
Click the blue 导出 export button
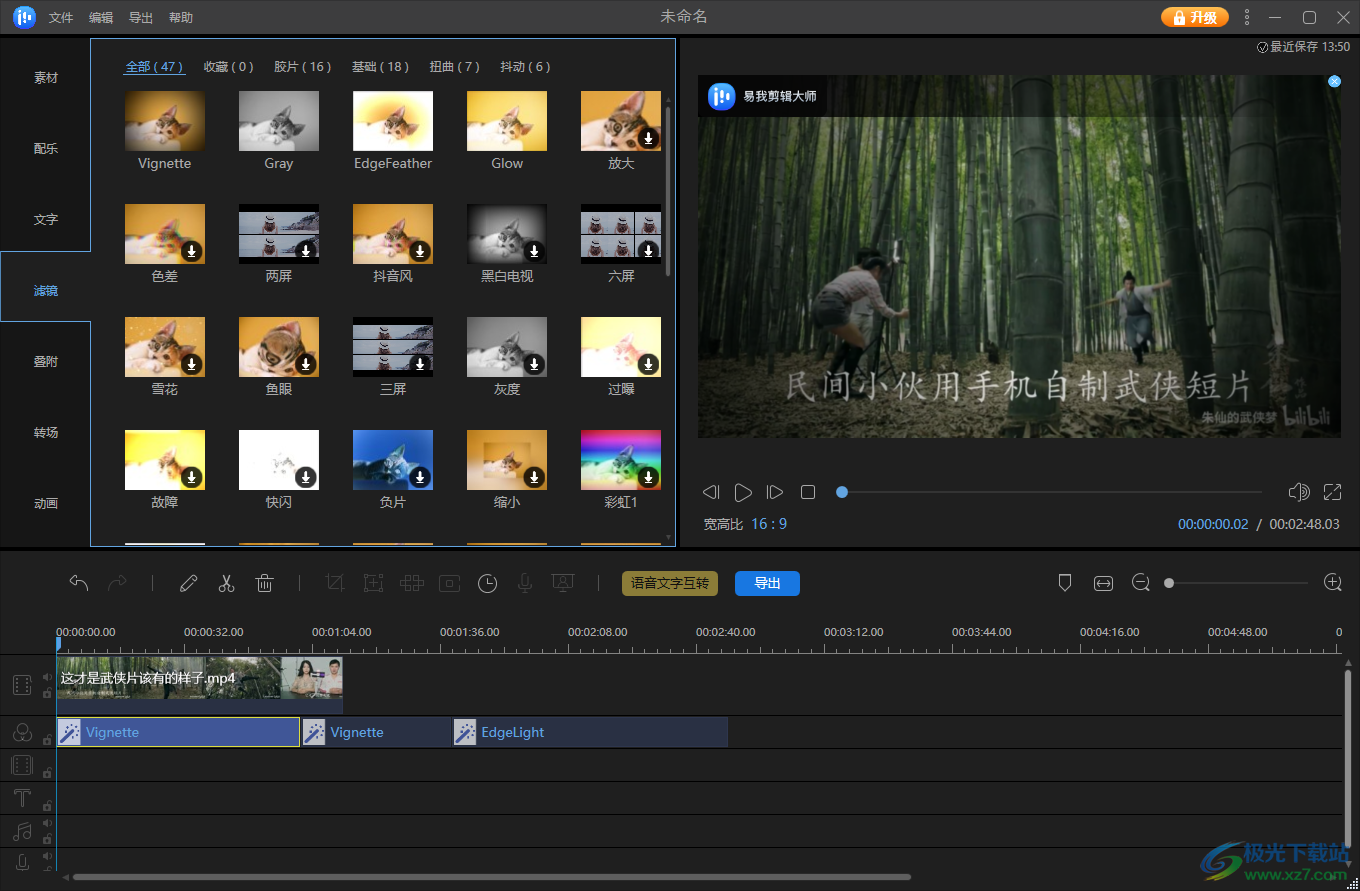tap(767, 583)
